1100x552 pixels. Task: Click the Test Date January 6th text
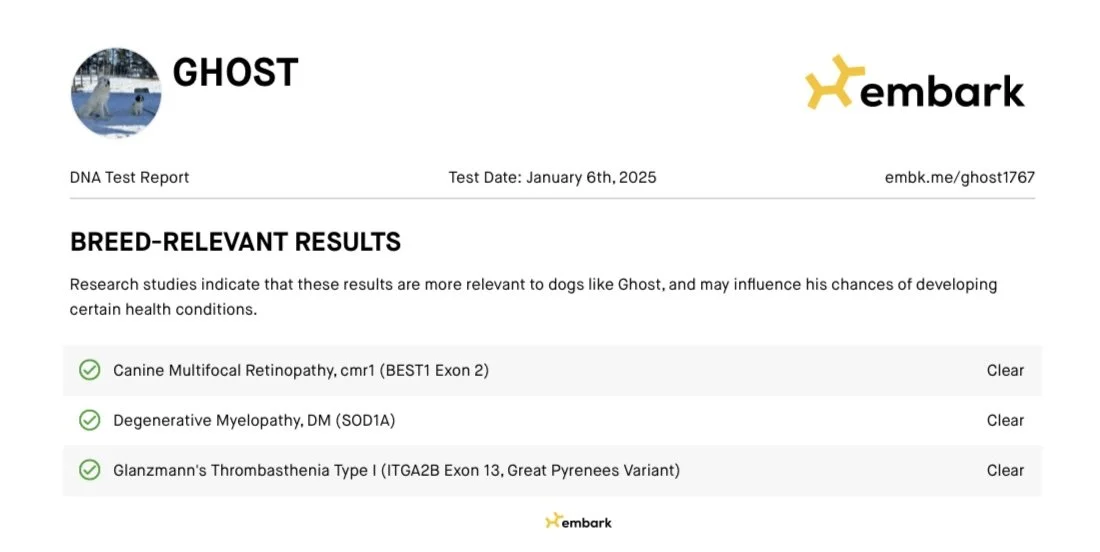tap(552, 177)
